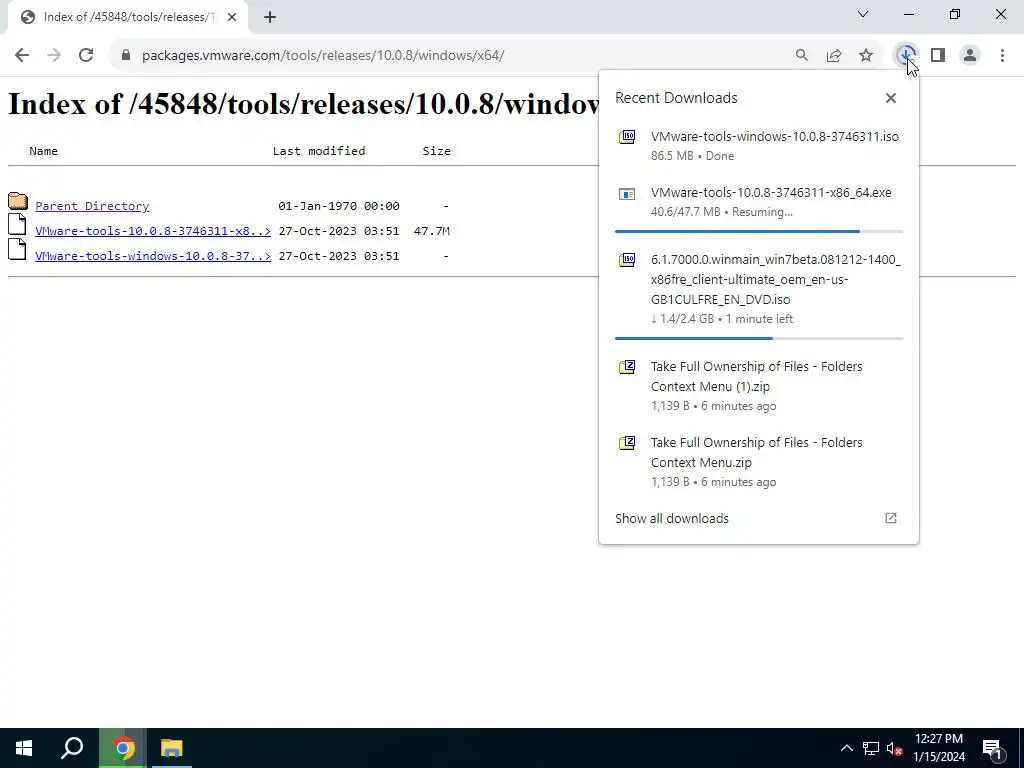
Task: Open the notification center icon
Action: click(x=992, y=748)
